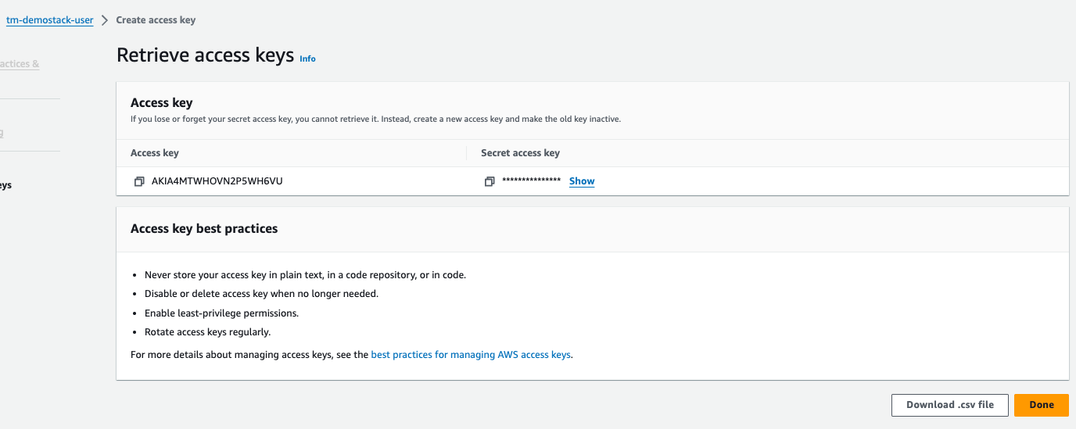Click the Retrieve access keys page heading
This screenshot has height=429, width=1076.
pyautogui.click(x=205, y=56)
